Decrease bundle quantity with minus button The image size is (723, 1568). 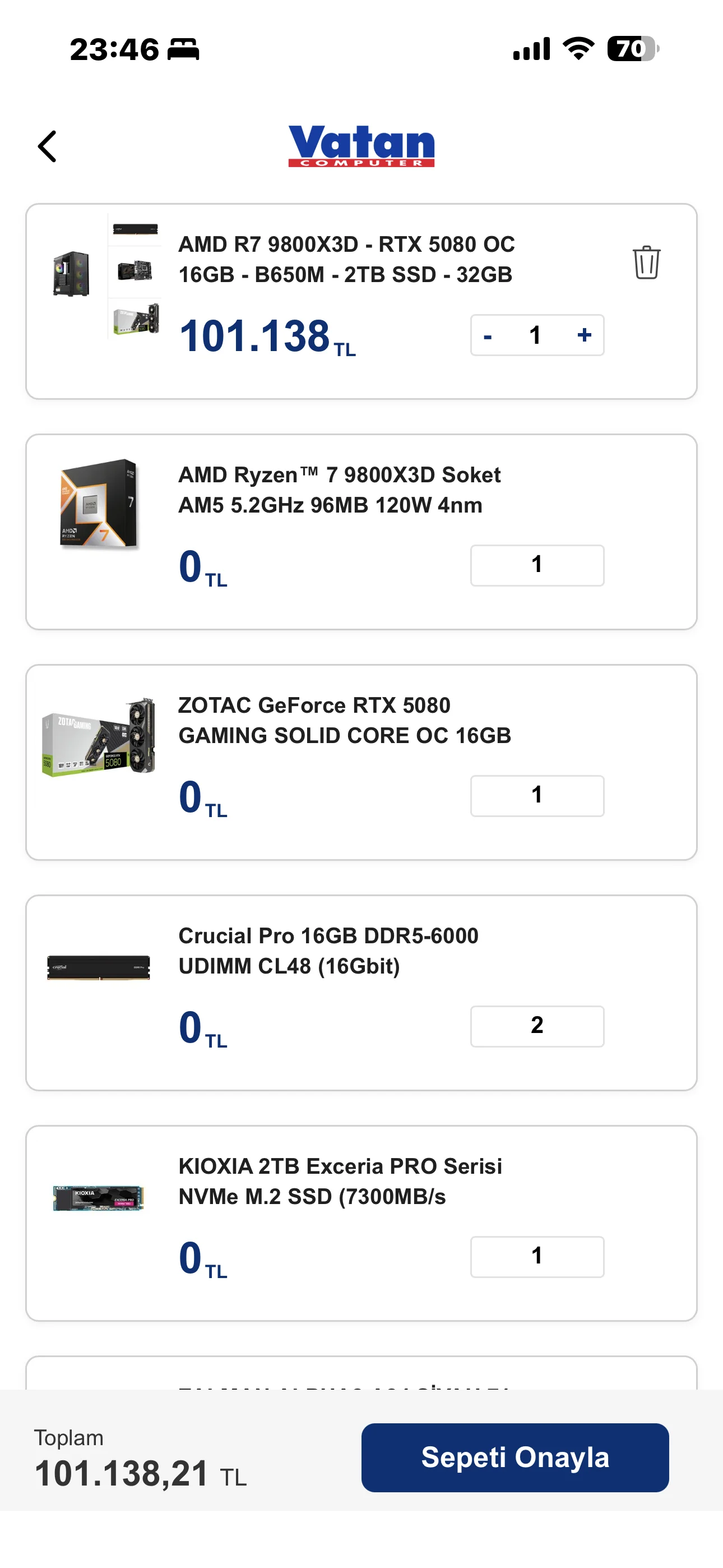[488, 335]
